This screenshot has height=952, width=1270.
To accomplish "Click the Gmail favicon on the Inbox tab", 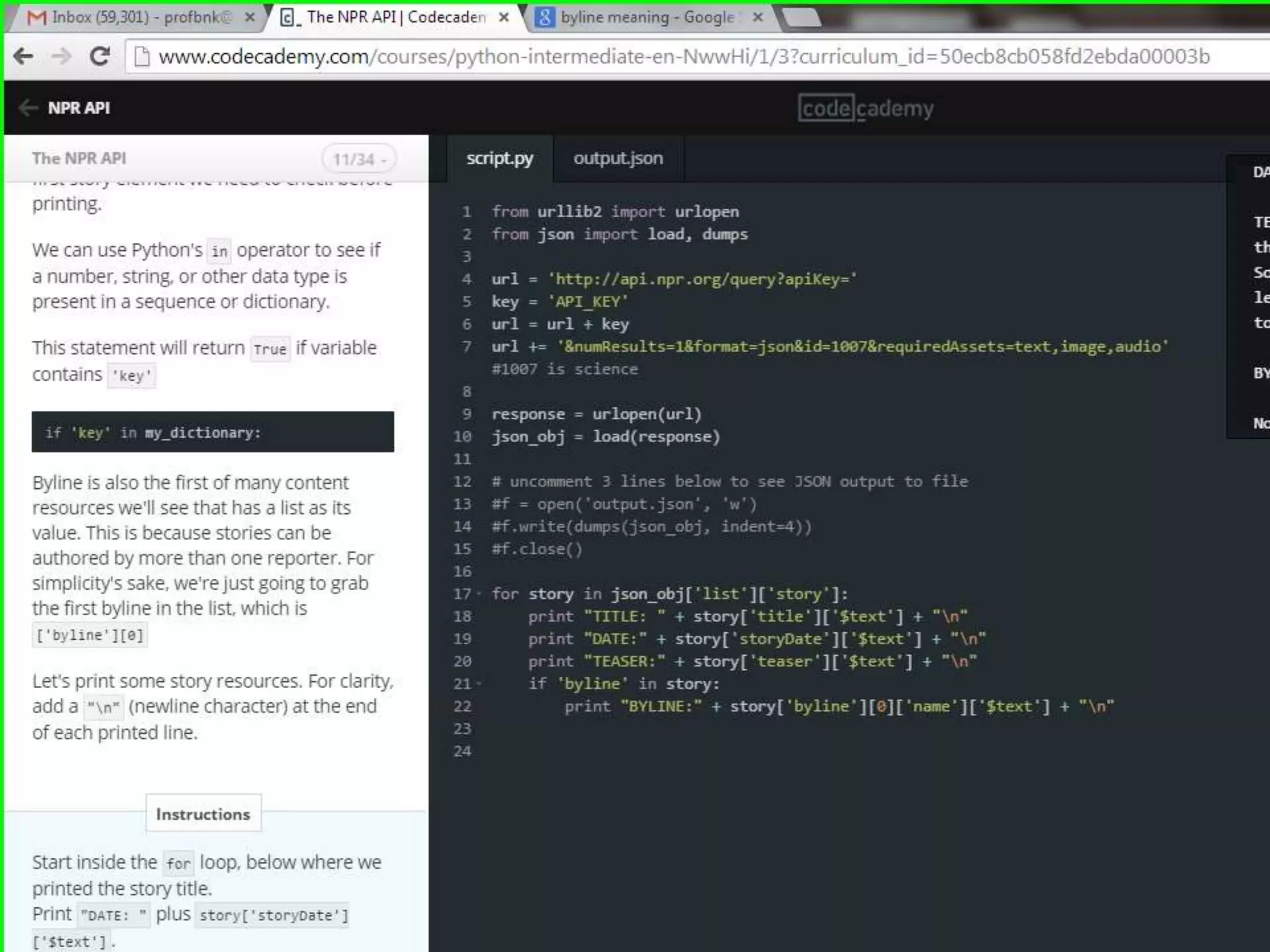I will [37, 17].
